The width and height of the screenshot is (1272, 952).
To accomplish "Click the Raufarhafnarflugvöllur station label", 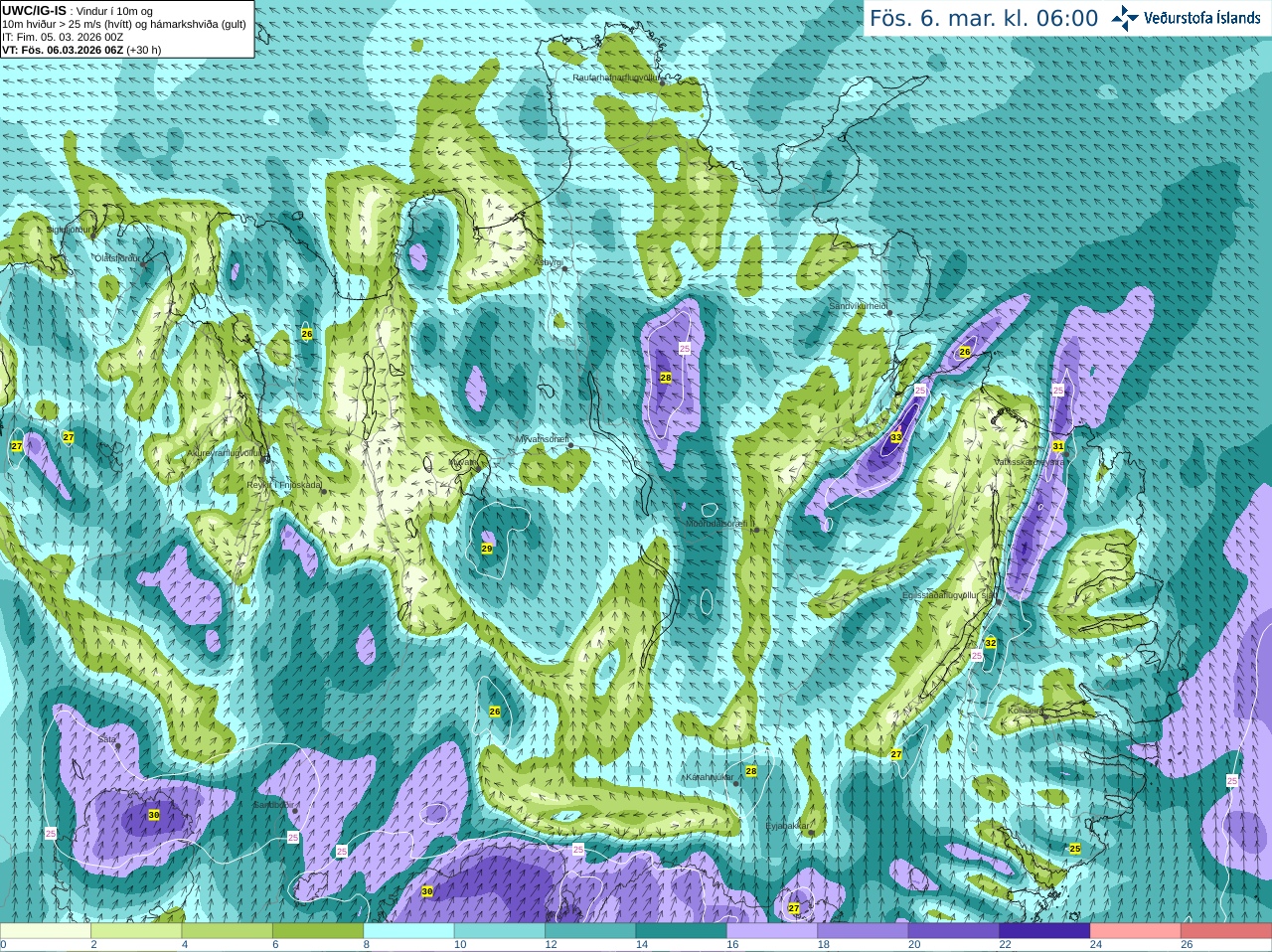I will click(616, 77).
